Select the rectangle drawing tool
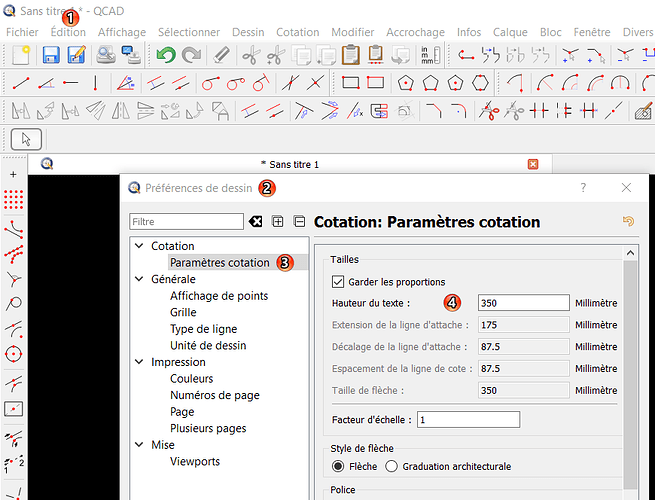655x500 pixels. point(350,82)
